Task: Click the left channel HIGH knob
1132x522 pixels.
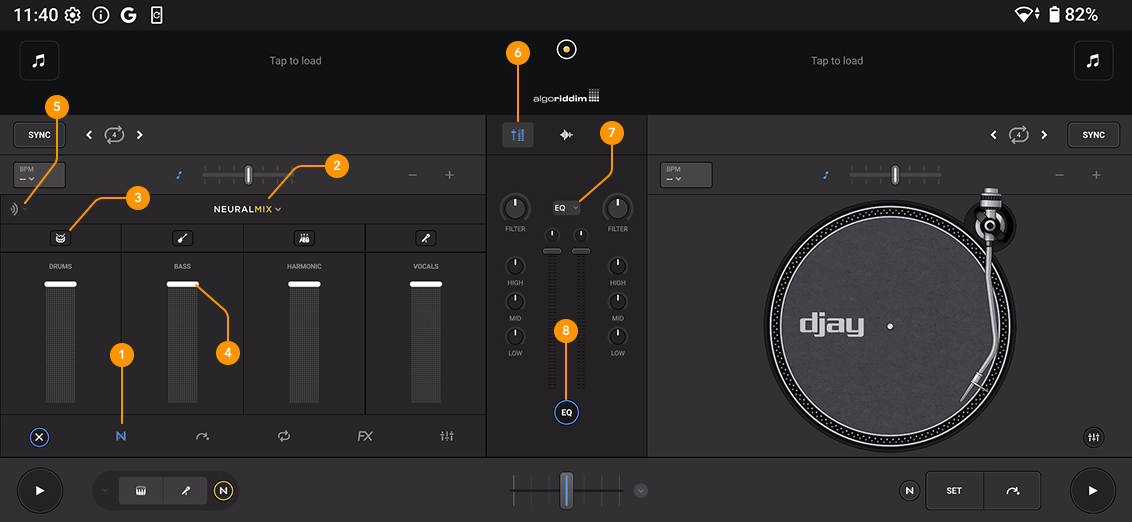Action: [515, 266]
